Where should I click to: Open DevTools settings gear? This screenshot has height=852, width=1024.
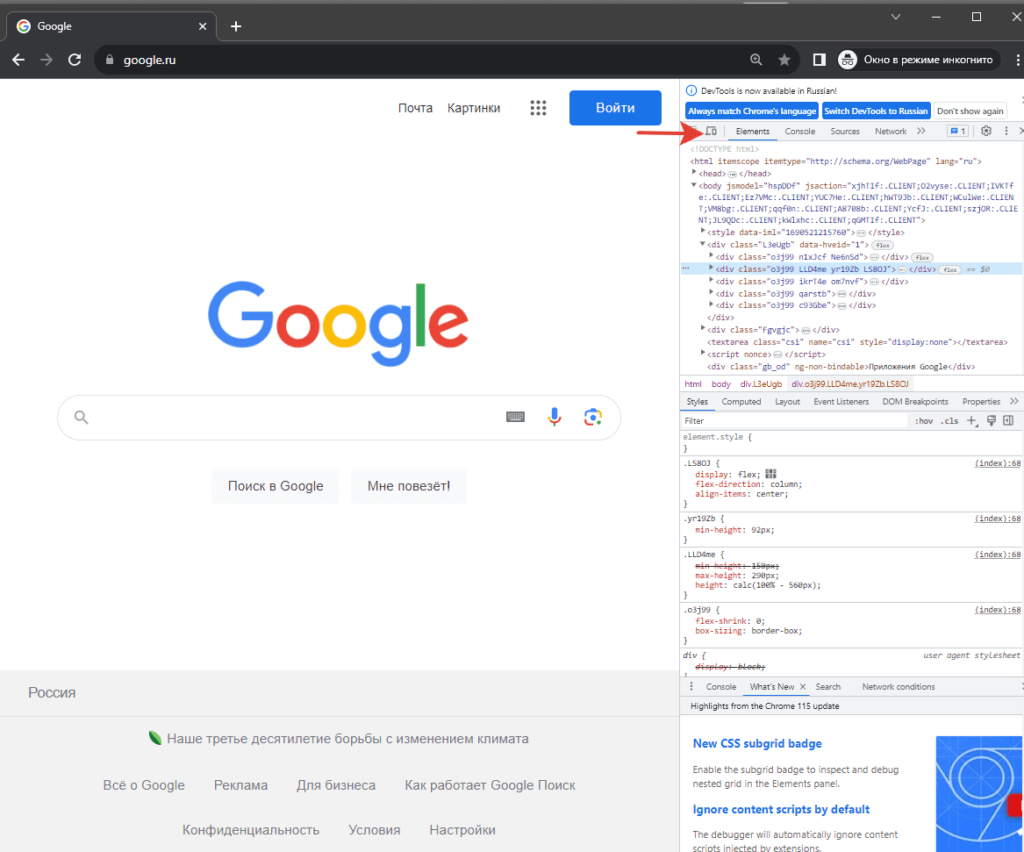click(x=986, y=131)
